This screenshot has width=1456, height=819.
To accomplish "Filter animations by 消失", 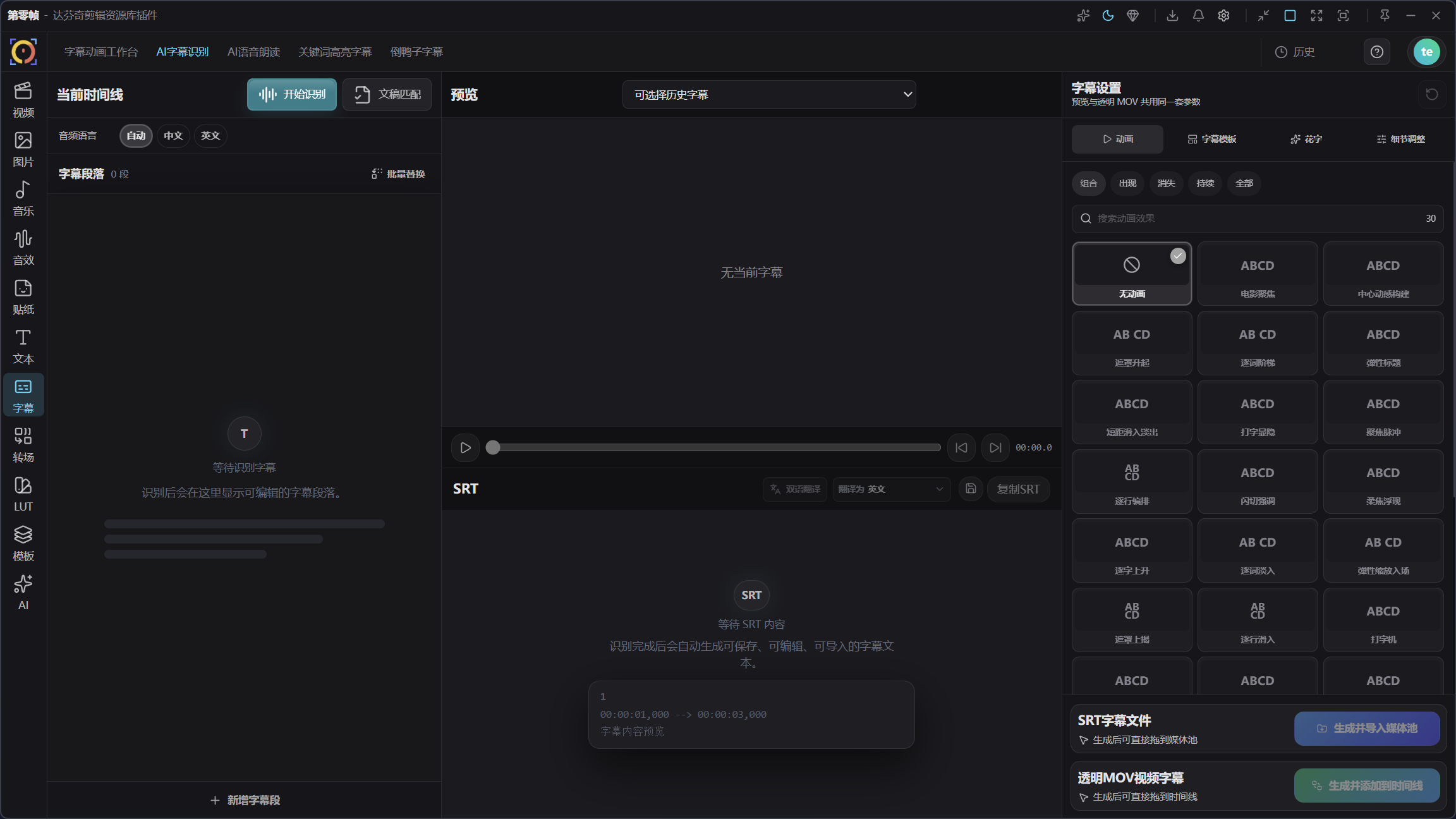I will 1166,183.
